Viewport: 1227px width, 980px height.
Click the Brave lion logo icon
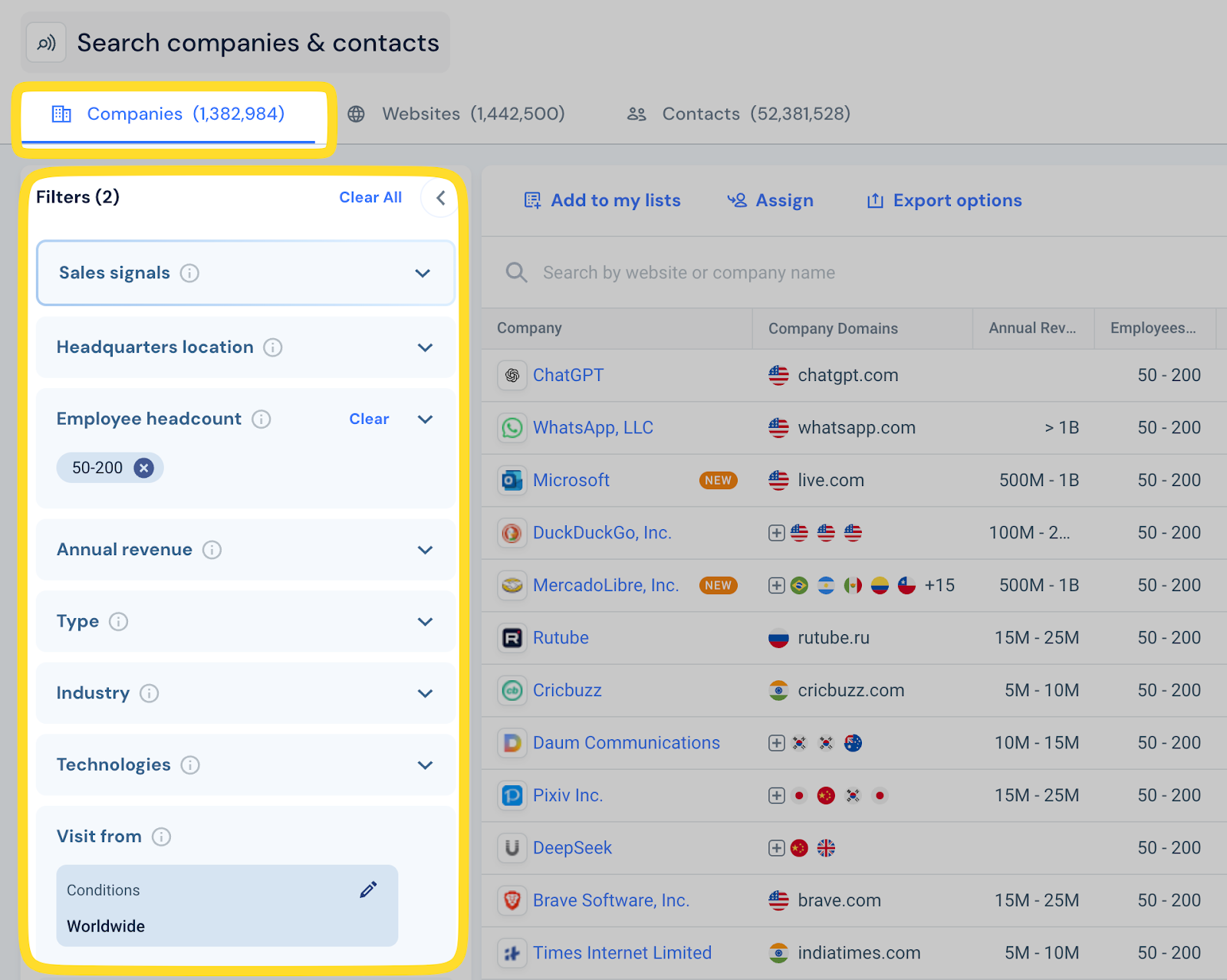[x=512, y=900]
